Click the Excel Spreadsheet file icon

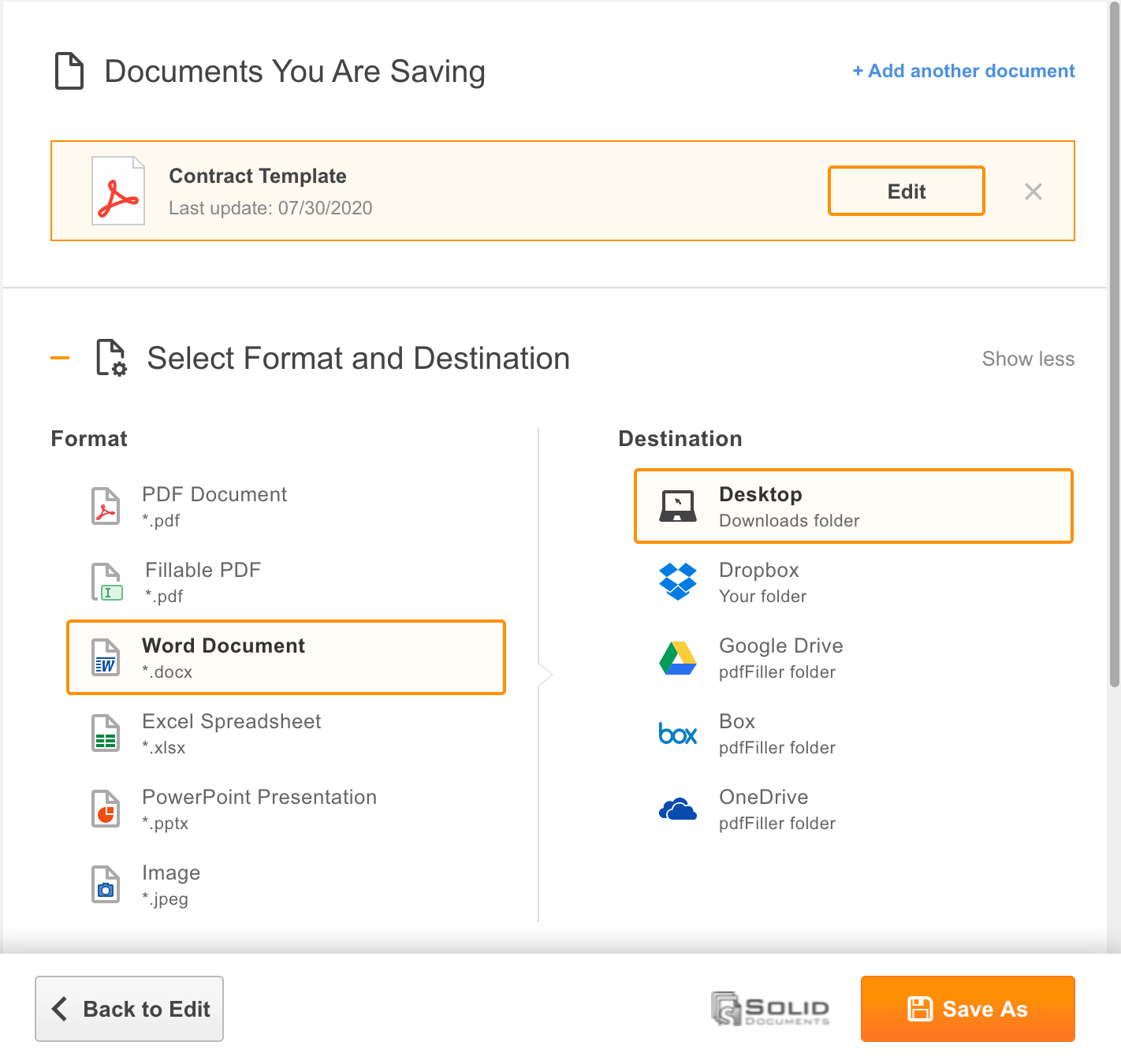(x=106, y=733)
